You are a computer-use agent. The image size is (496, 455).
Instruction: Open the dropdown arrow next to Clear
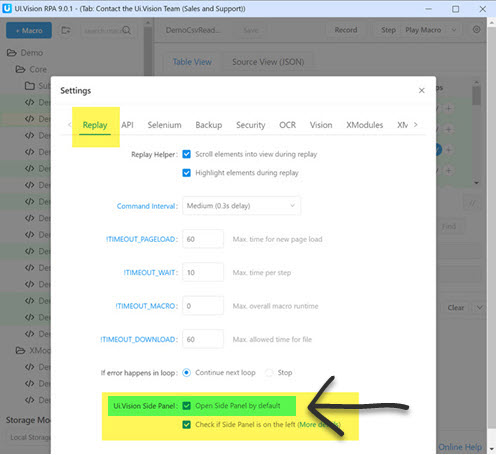click(479, 308)
